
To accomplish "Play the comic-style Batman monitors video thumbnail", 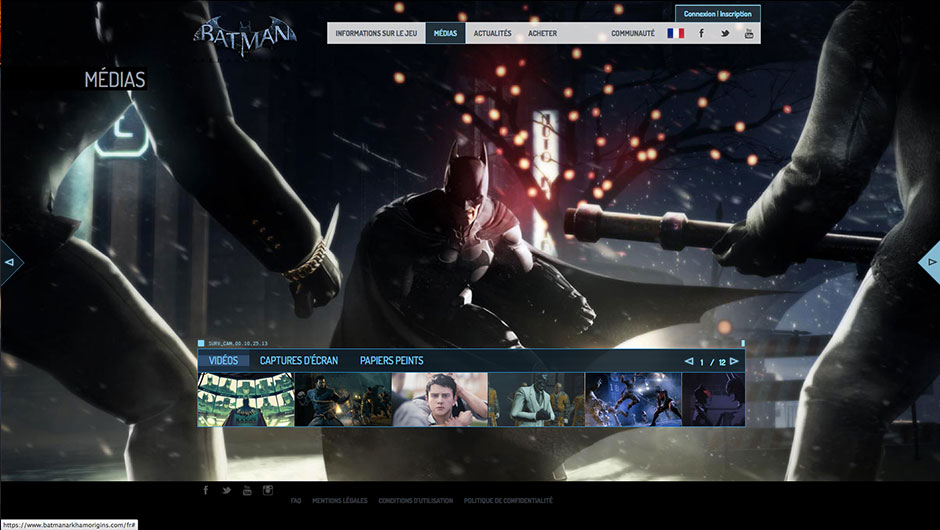I will pos(246,399).
